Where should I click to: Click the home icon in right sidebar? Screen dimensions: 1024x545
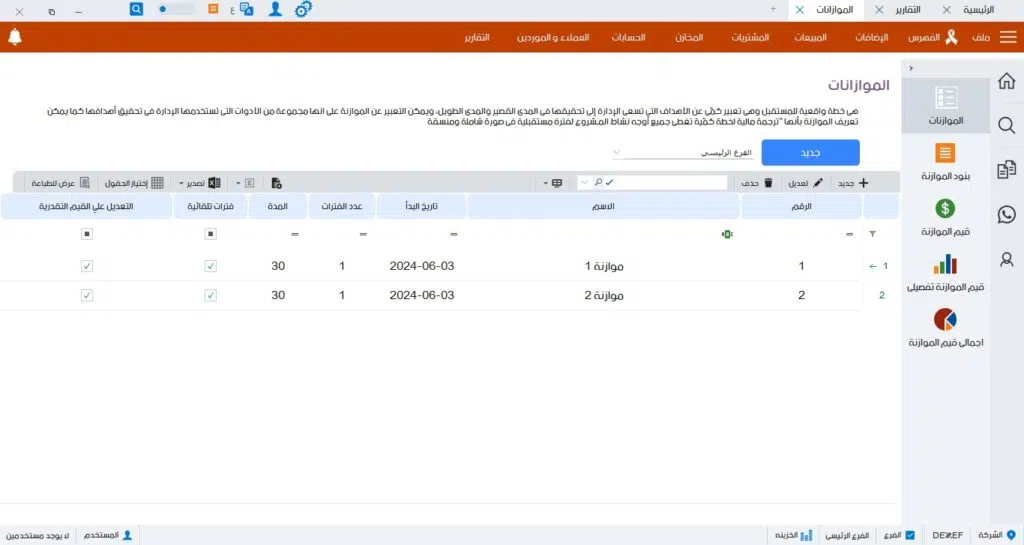tap(1006, 81)
